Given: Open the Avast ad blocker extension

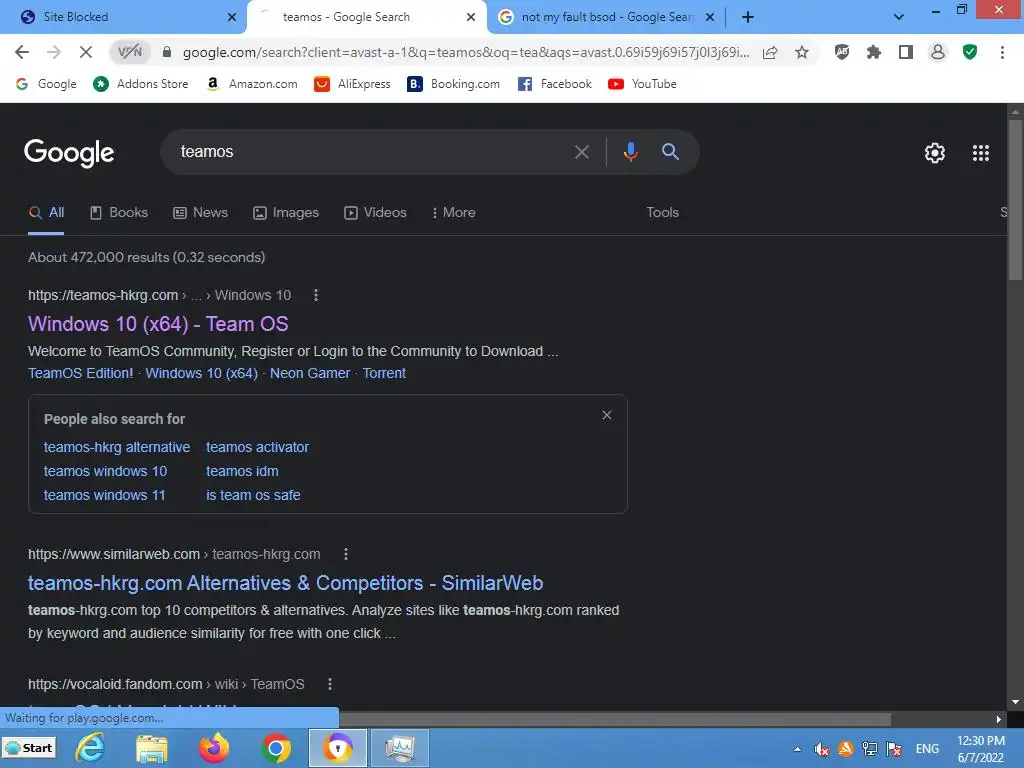Looking at the screenshot, I should click(842, 52).
